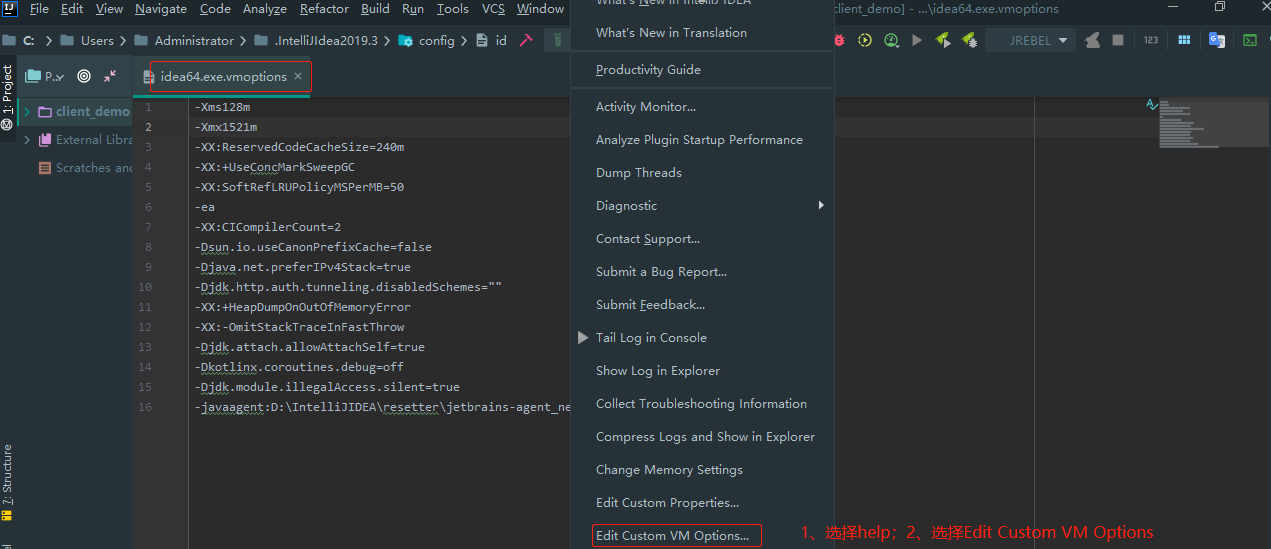Open the Build menu

376,9
